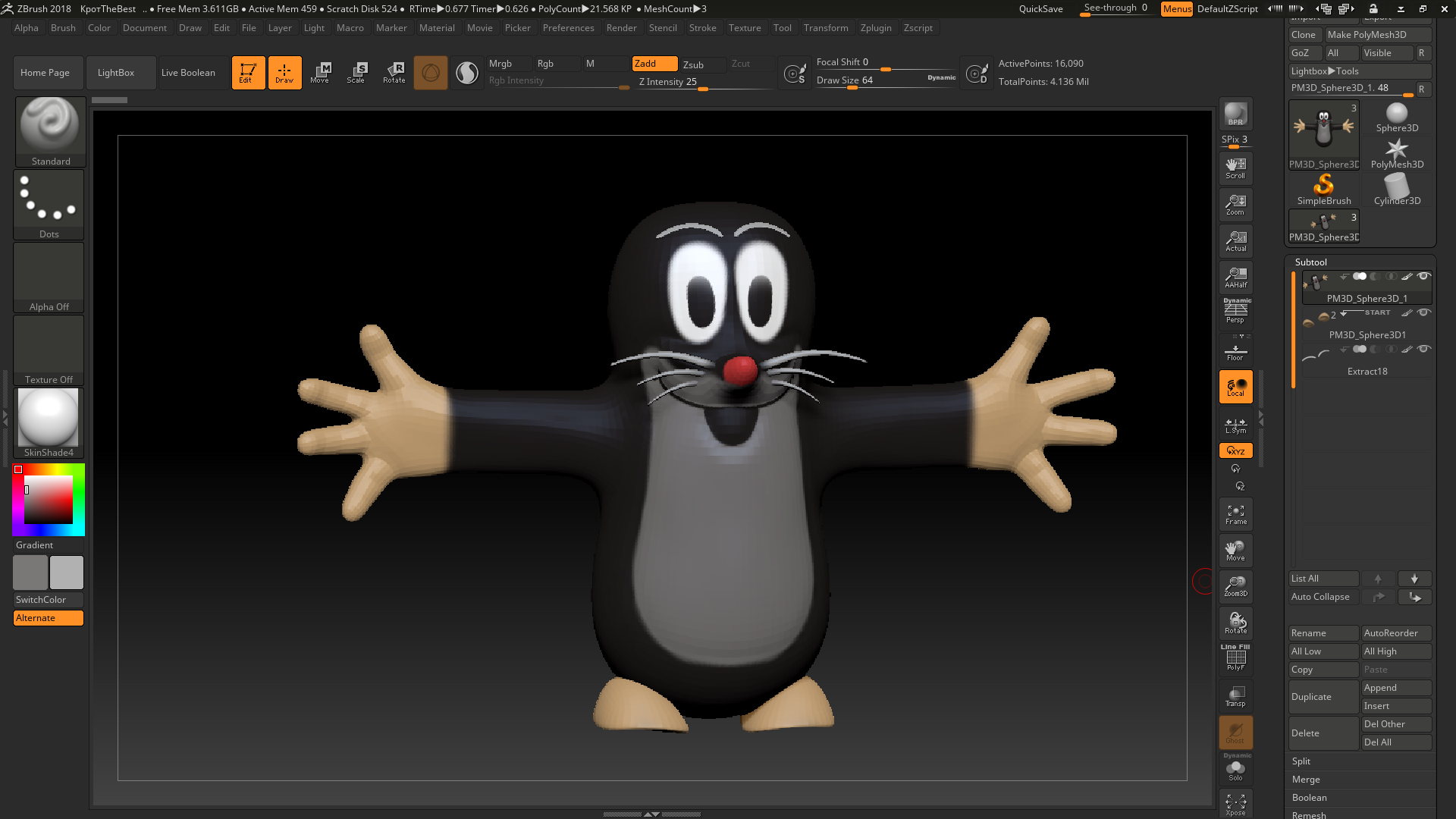Click the Duplicate subtool button
This screenshot has height=819, width=1456.
[x=1321, y=696]
